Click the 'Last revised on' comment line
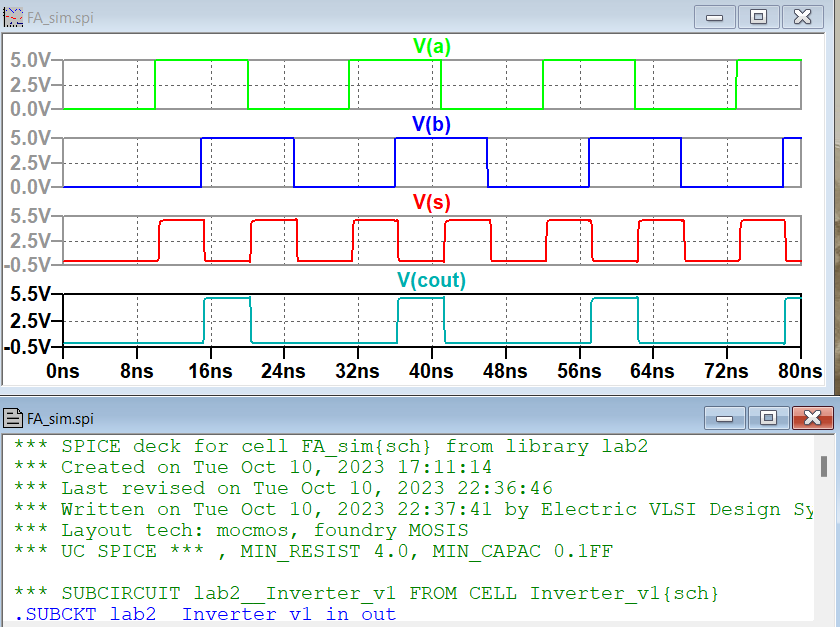The image size is (840, 627). pyautogui.click(x=283, y=488)
